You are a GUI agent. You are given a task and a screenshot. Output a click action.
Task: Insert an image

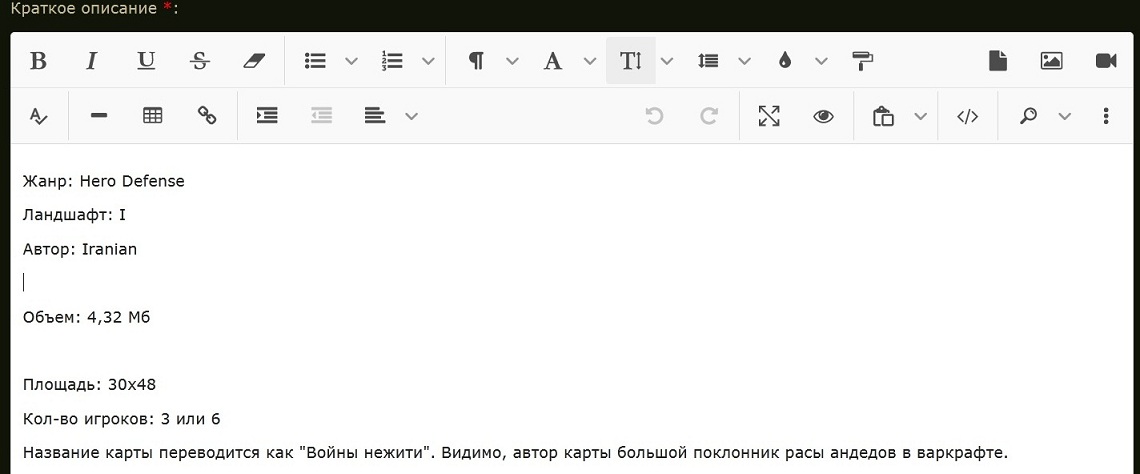[x=1051, y=61]
